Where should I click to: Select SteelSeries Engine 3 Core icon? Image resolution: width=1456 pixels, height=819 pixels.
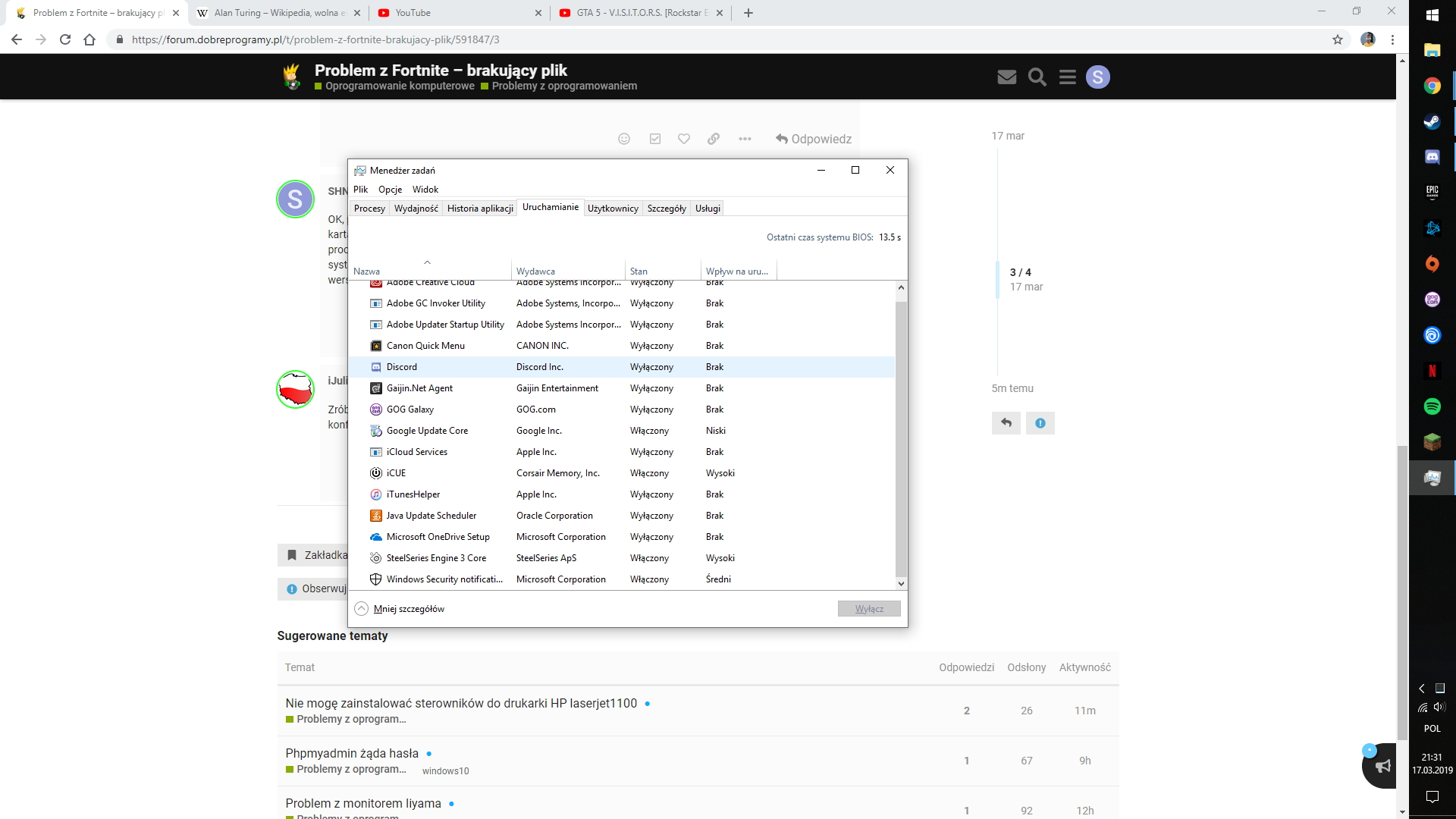click(x=375, y=558)
